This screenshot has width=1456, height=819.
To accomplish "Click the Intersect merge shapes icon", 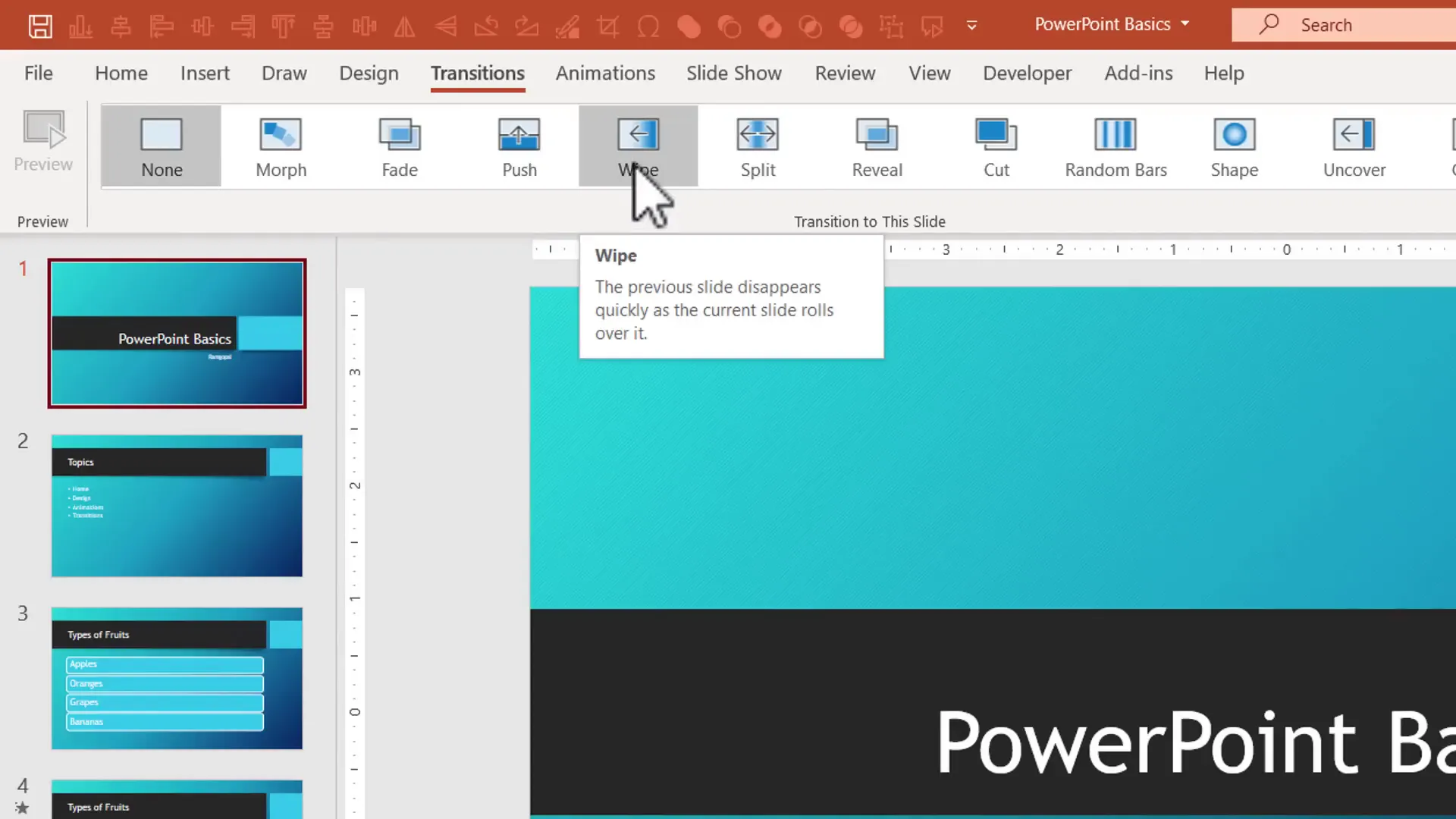I will pyautogui.click(x=810, y=27).
